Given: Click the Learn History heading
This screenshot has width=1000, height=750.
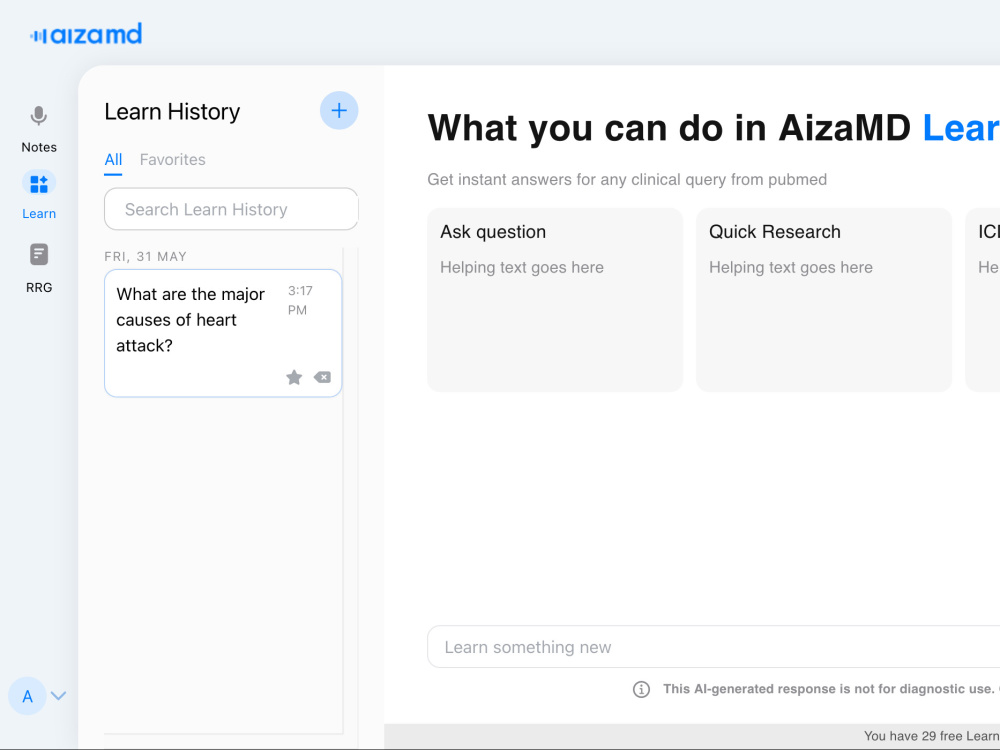Looking at the screenshot, I should coord(172,112).
